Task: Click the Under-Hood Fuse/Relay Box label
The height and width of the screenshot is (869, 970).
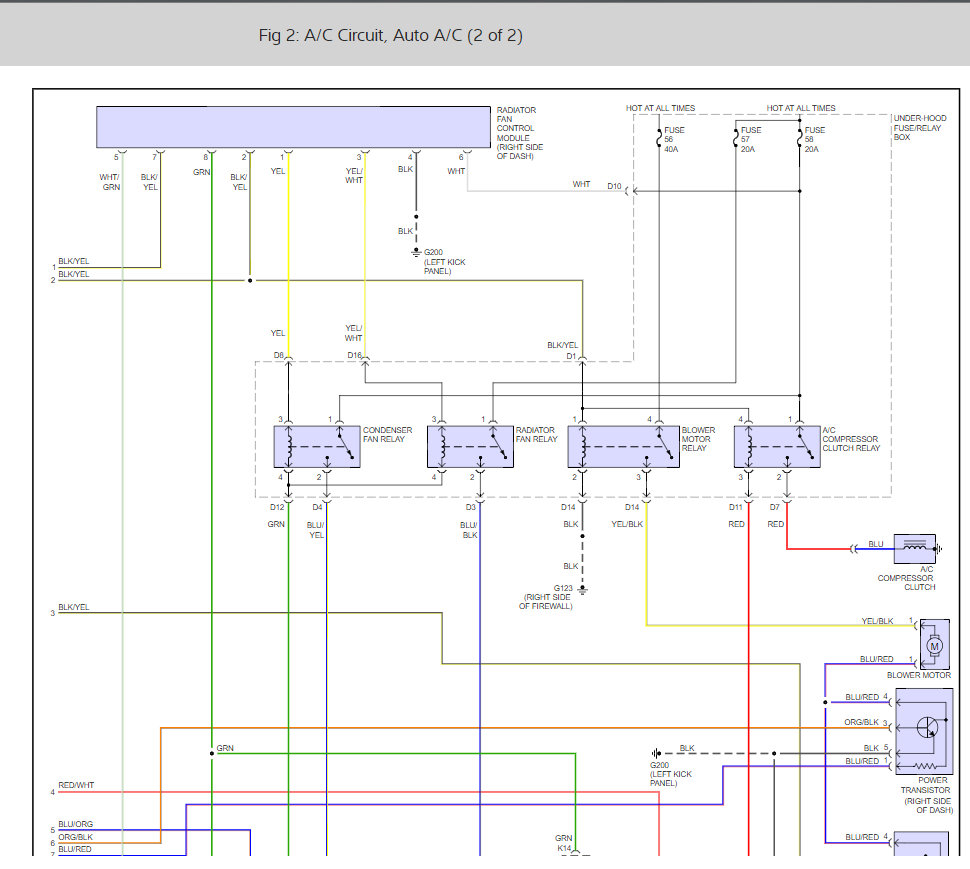Action: 917,127
